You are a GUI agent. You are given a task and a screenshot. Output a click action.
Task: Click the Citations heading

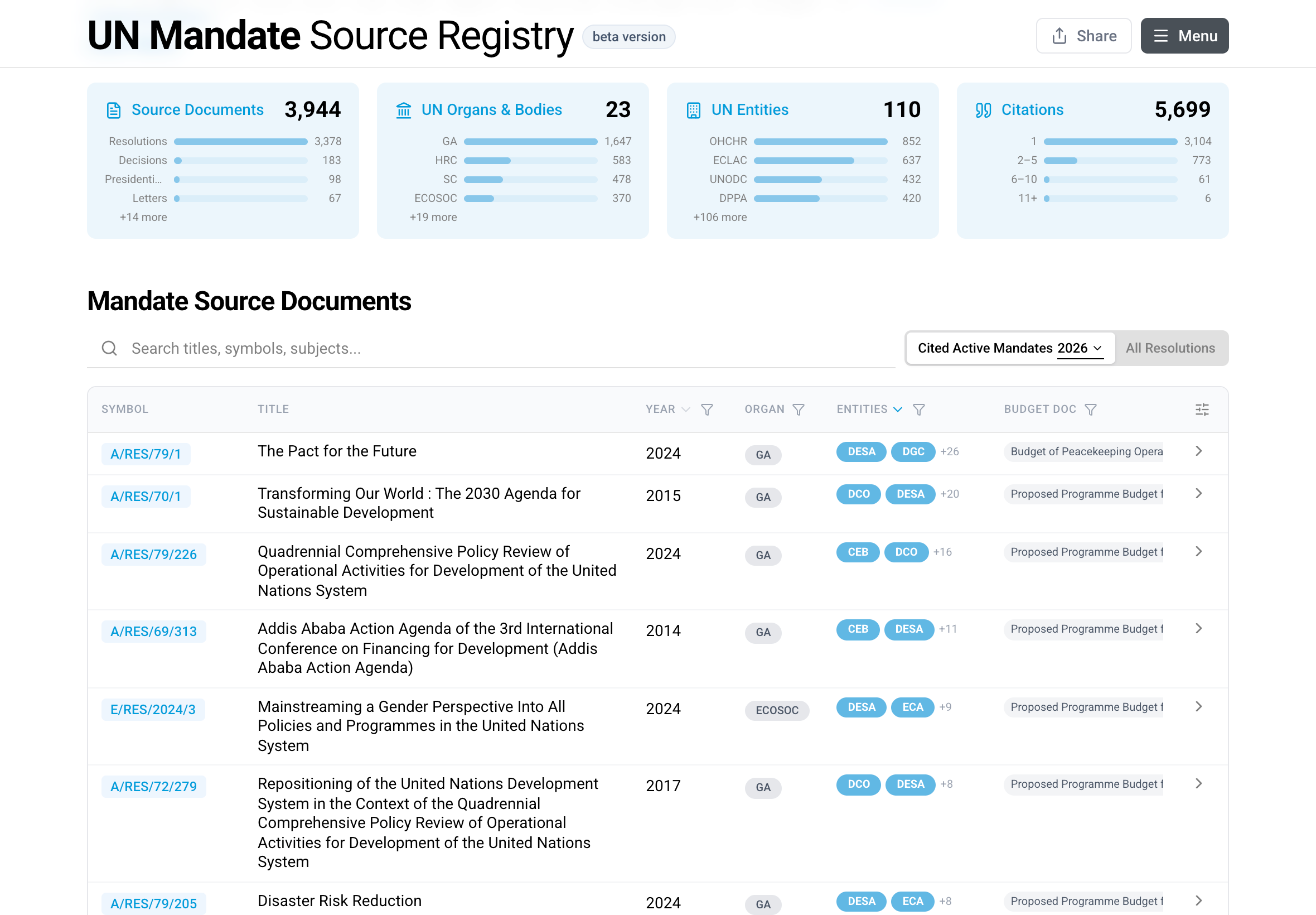[x=1032, y=110]
